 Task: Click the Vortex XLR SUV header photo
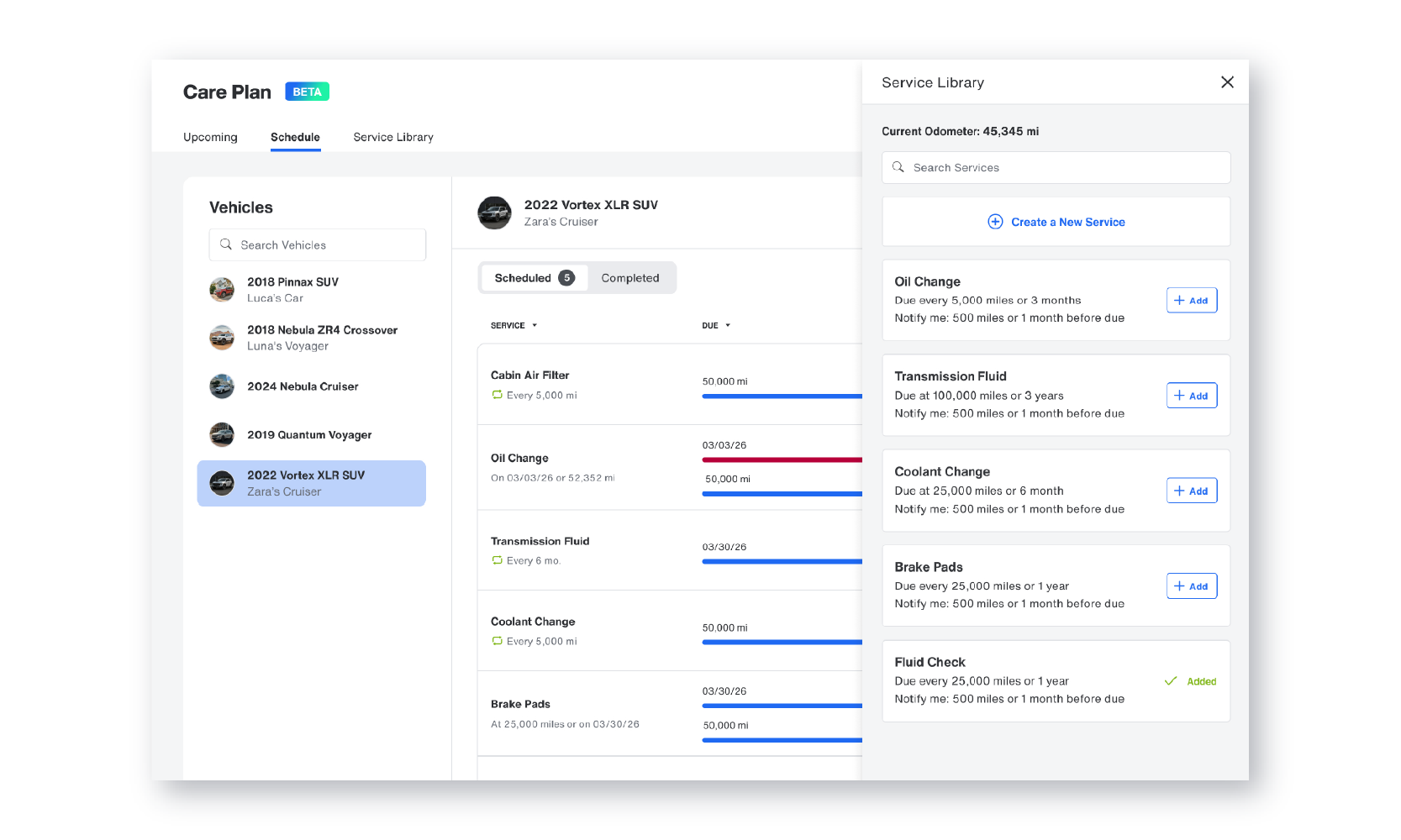pyautogui.click(x=494, y=213)
